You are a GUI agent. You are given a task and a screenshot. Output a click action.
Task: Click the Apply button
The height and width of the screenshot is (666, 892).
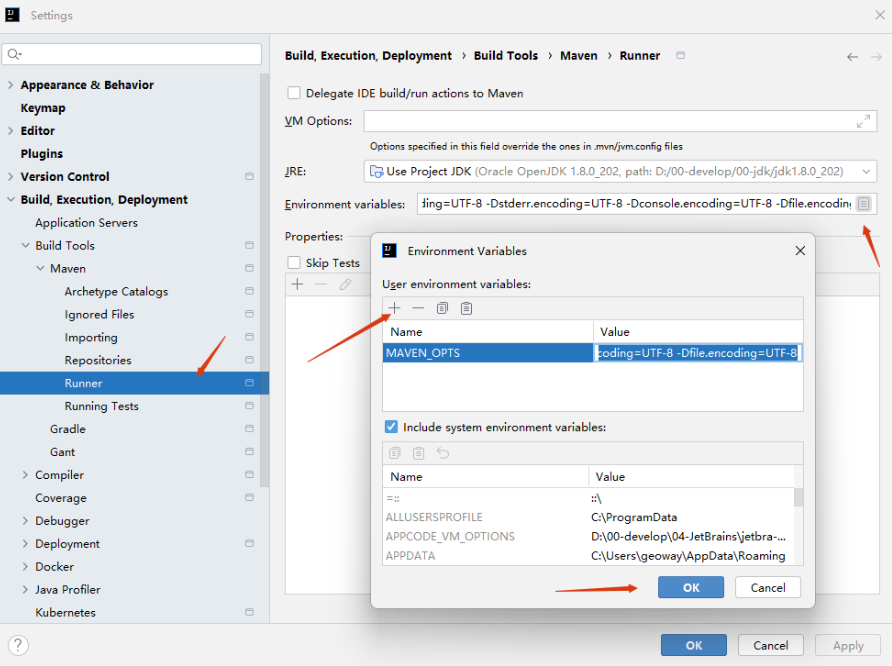(848, 645)
